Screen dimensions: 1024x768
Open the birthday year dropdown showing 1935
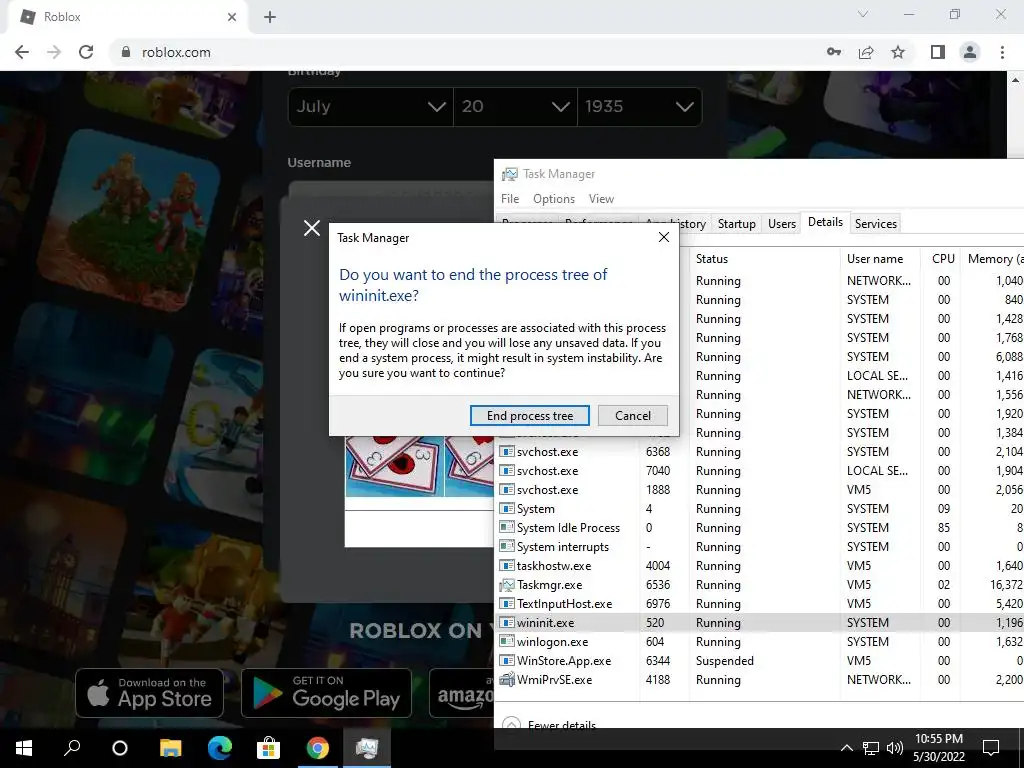639,106
